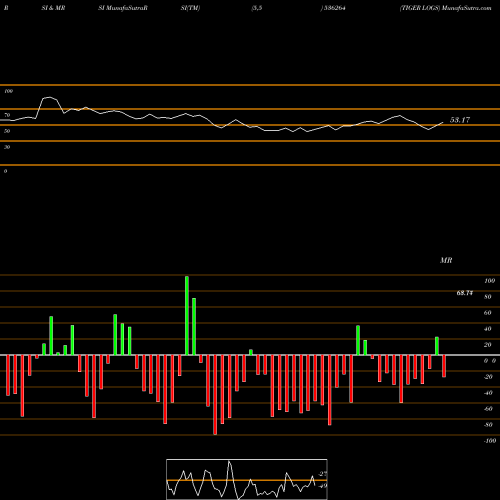The width and height of the screenshot is (500, 500).
Task: Click the -27 label in mini chart
Action: click(322, 474)
